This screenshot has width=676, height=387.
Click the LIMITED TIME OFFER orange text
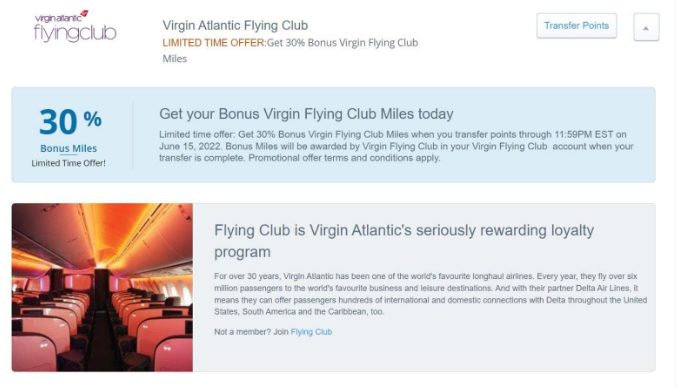[x=214, y=43]
